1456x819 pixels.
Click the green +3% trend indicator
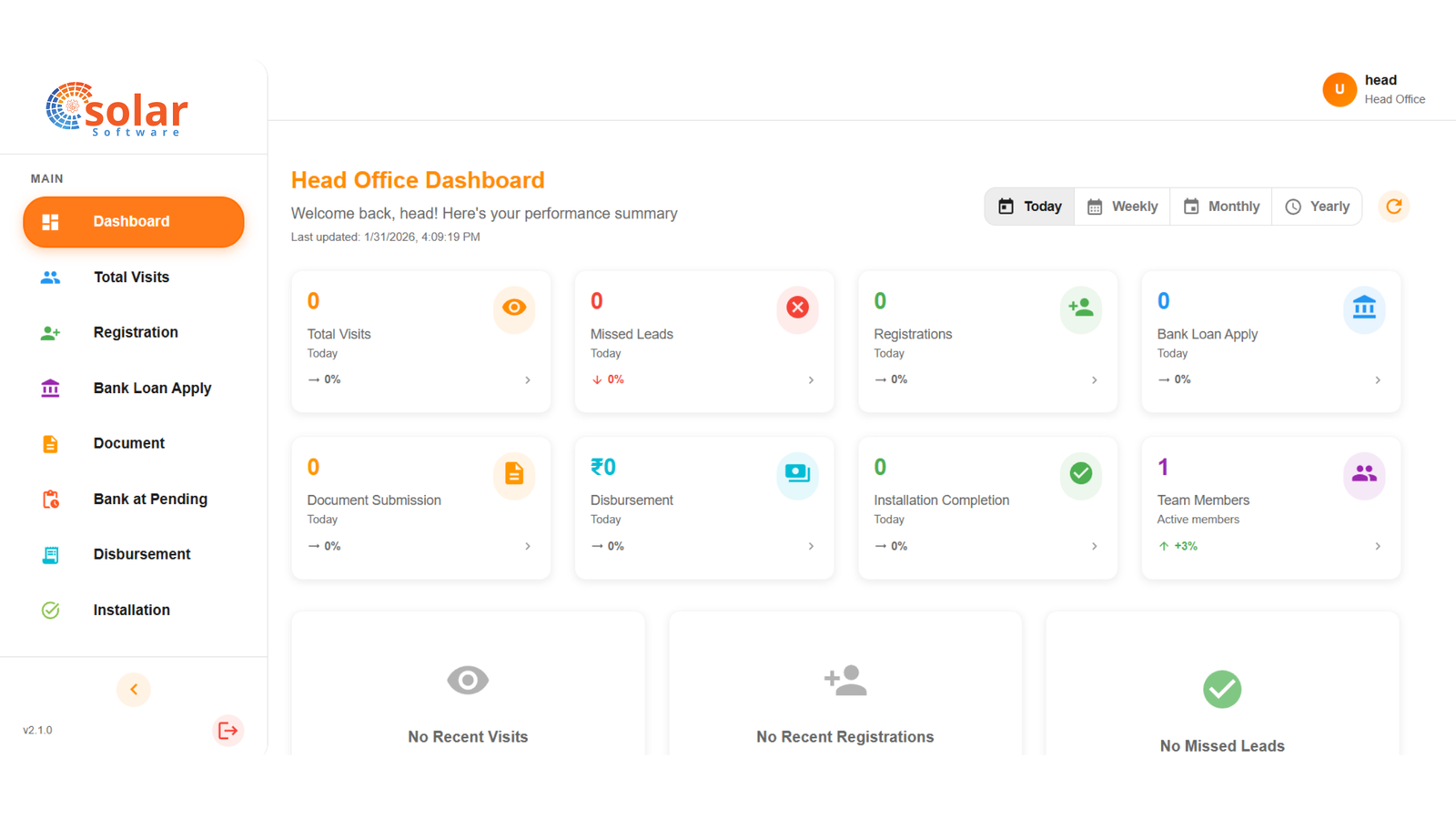click(1178, 546)
